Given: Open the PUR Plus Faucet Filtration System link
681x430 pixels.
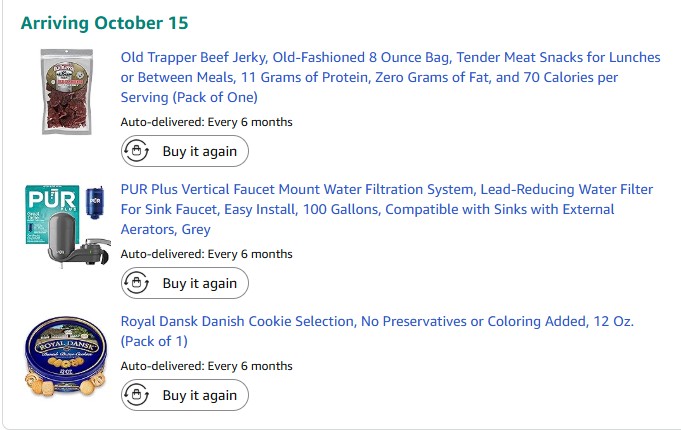Looking at the screenshot, I should 386,209.
